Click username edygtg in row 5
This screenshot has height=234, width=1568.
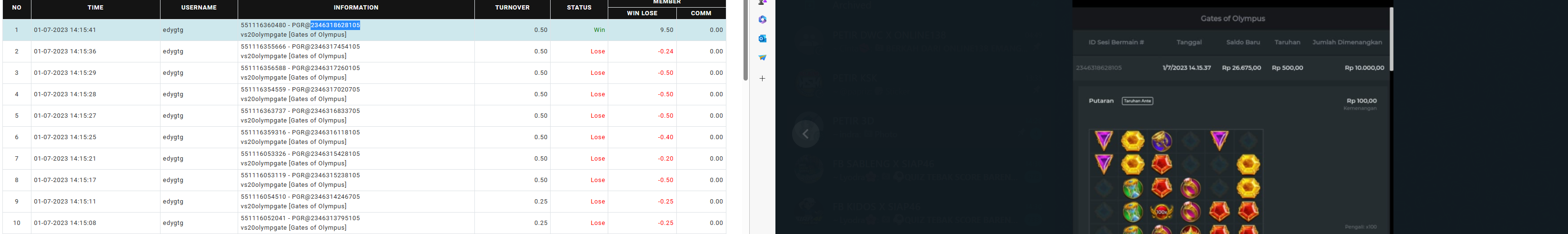(x=173, y=116)
